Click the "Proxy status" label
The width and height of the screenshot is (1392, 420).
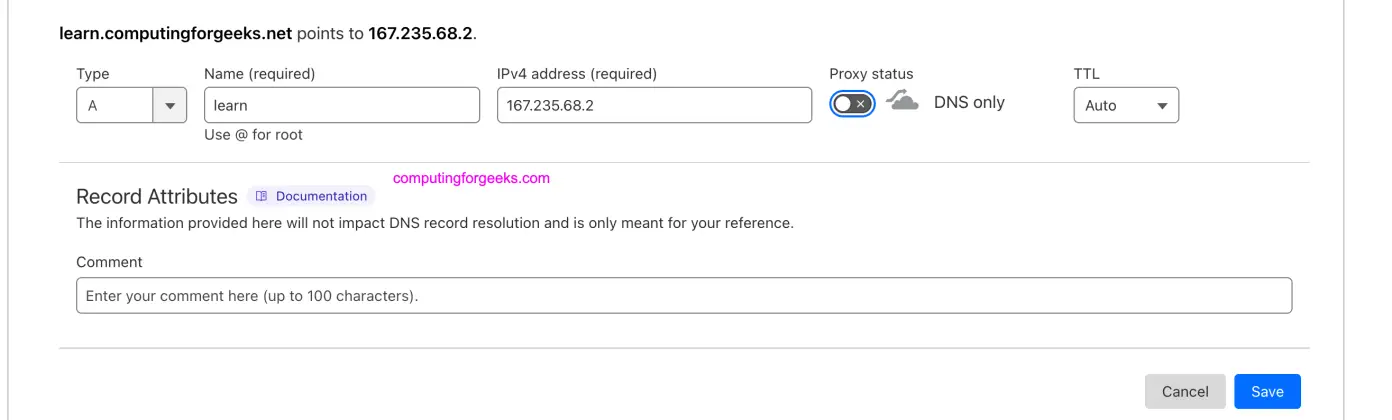click(x=871, y=74)
